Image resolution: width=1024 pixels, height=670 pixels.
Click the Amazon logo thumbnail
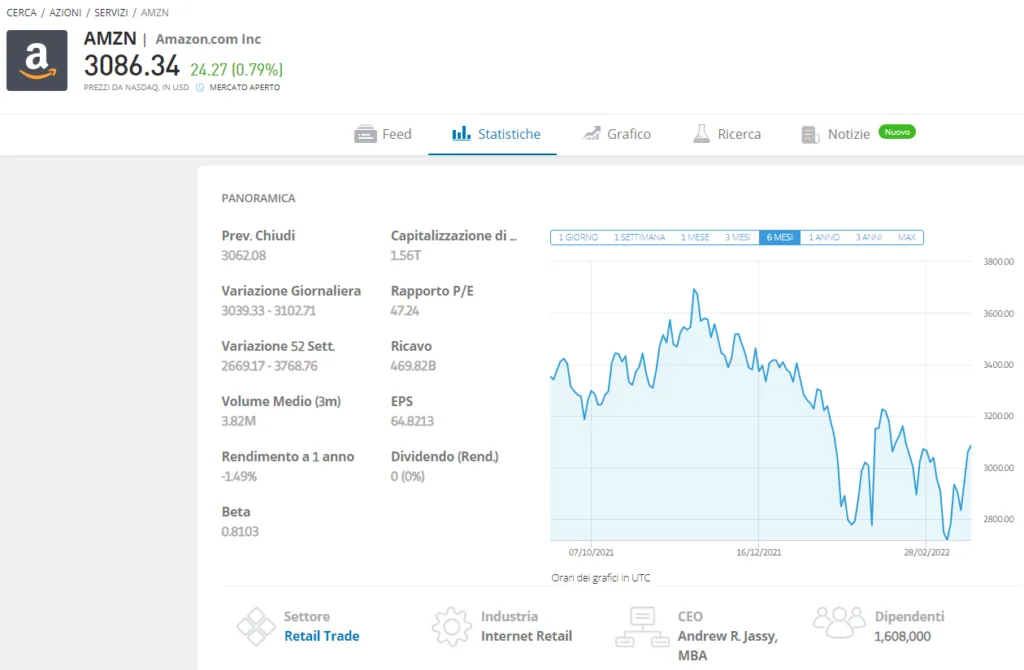click(x=37, y=60)
